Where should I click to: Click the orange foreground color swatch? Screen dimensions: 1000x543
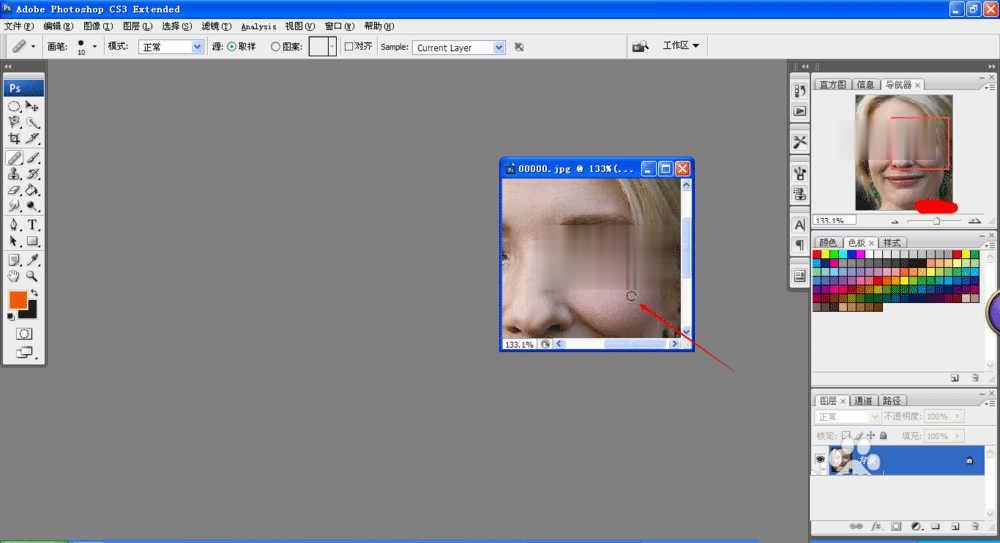click(x=17, y=300)
